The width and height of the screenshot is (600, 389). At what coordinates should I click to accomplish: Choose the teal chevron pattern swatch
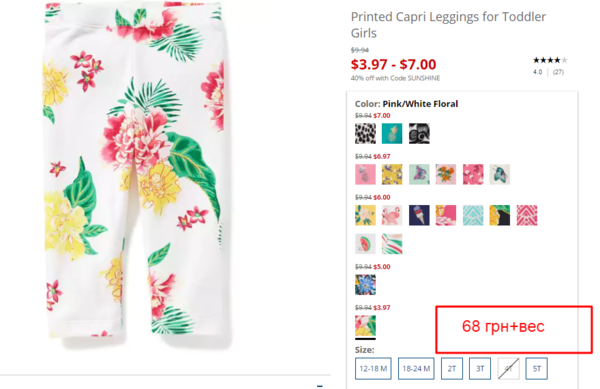click(x=473, y=215)
